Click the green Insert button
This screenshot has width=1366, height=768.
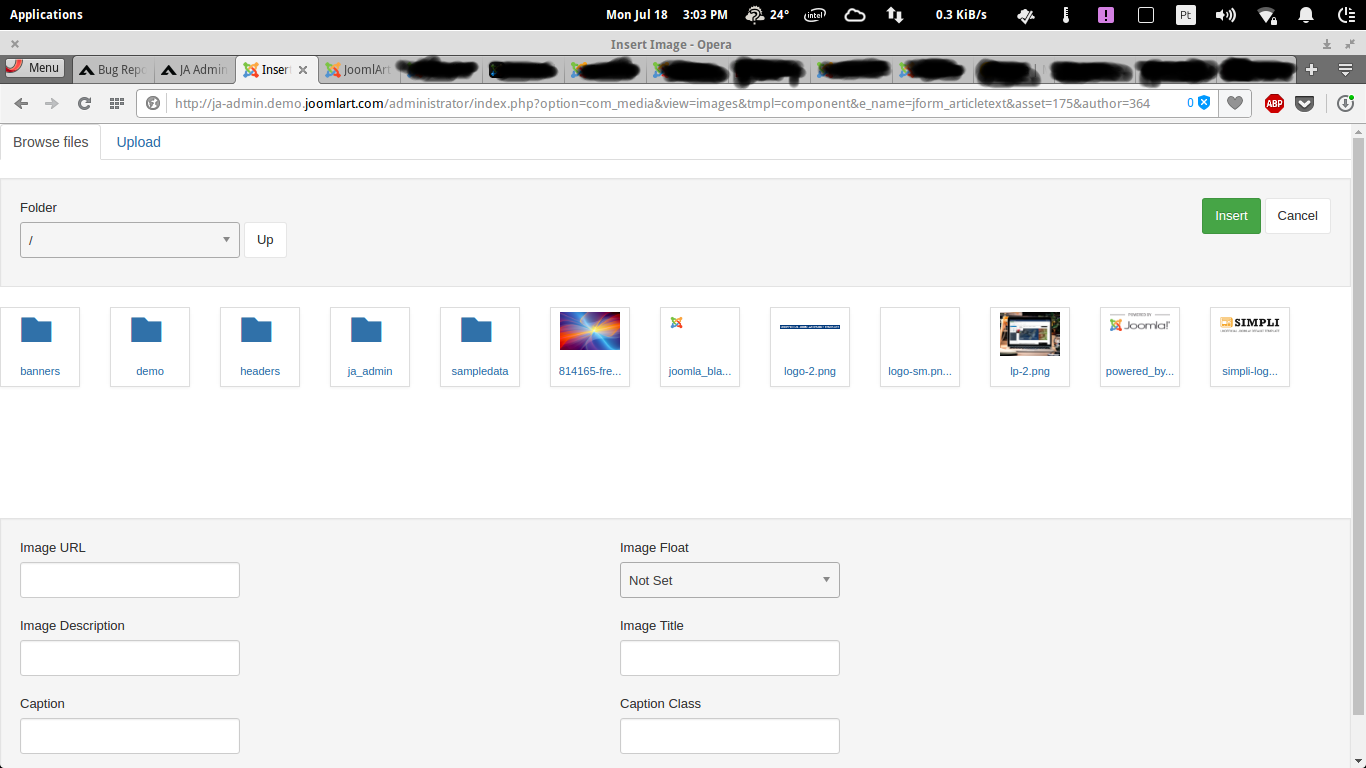point(1231,216)
